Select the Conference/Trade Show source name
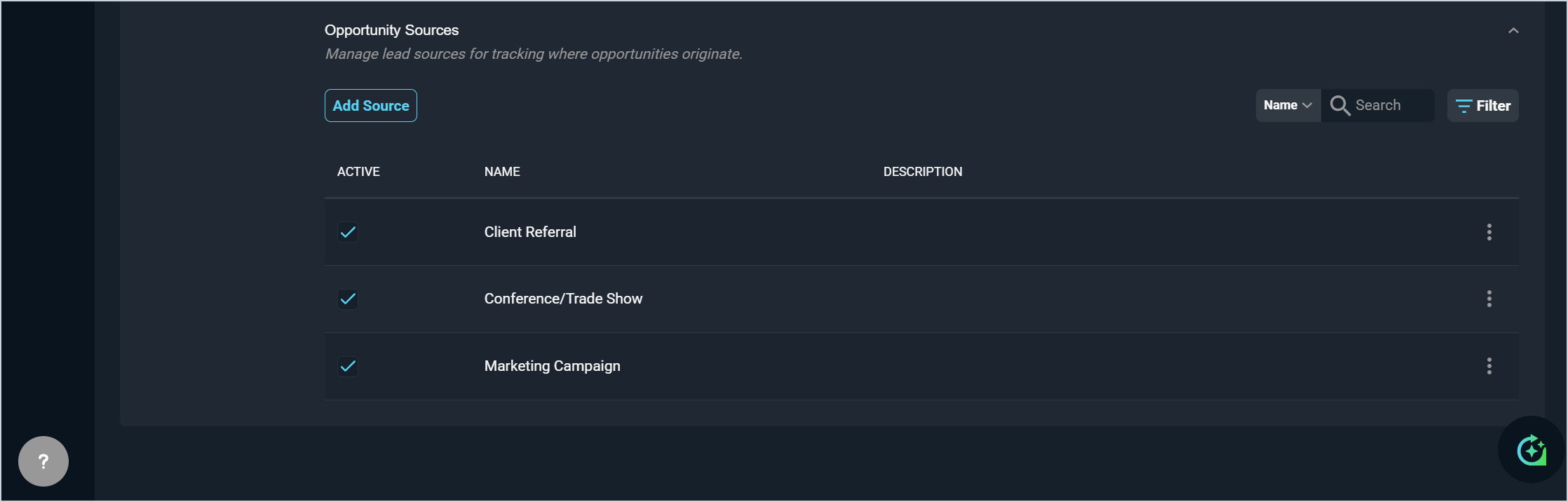This screenshot has height=502, width=1568. click(563, 299)
